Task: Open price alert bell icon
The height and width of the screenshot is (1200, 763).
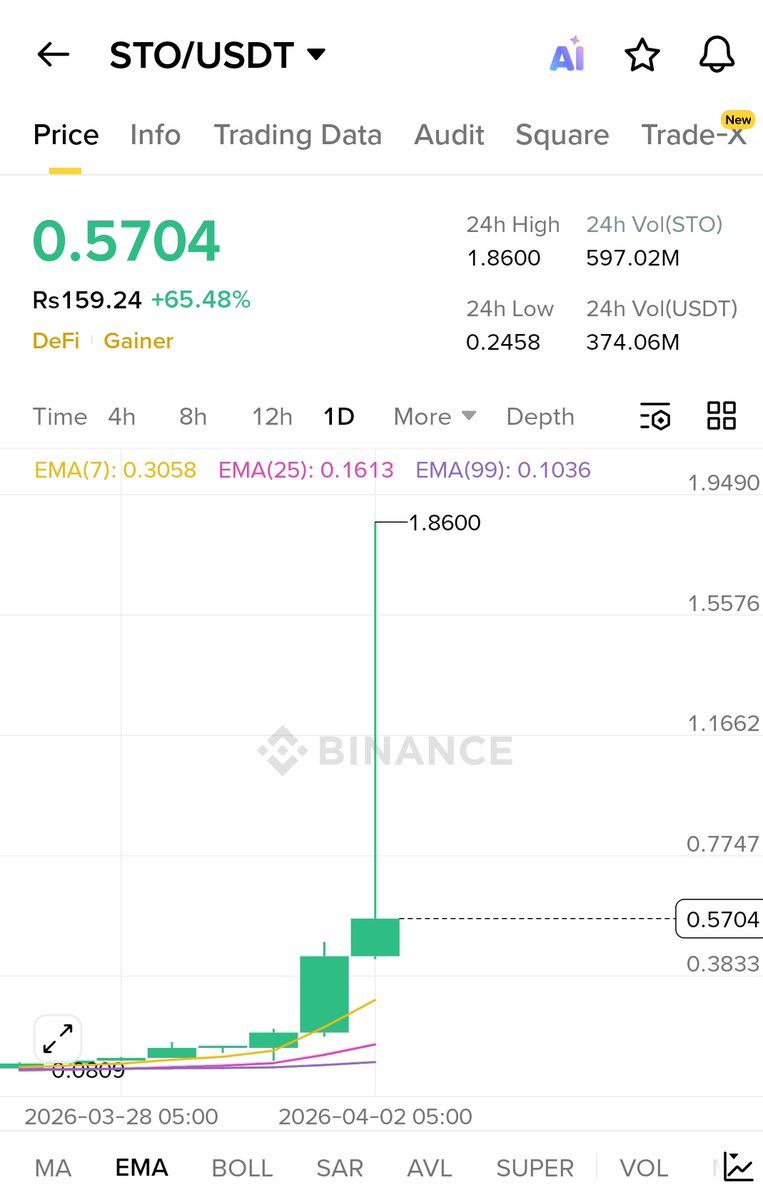Action: [717, 55]
